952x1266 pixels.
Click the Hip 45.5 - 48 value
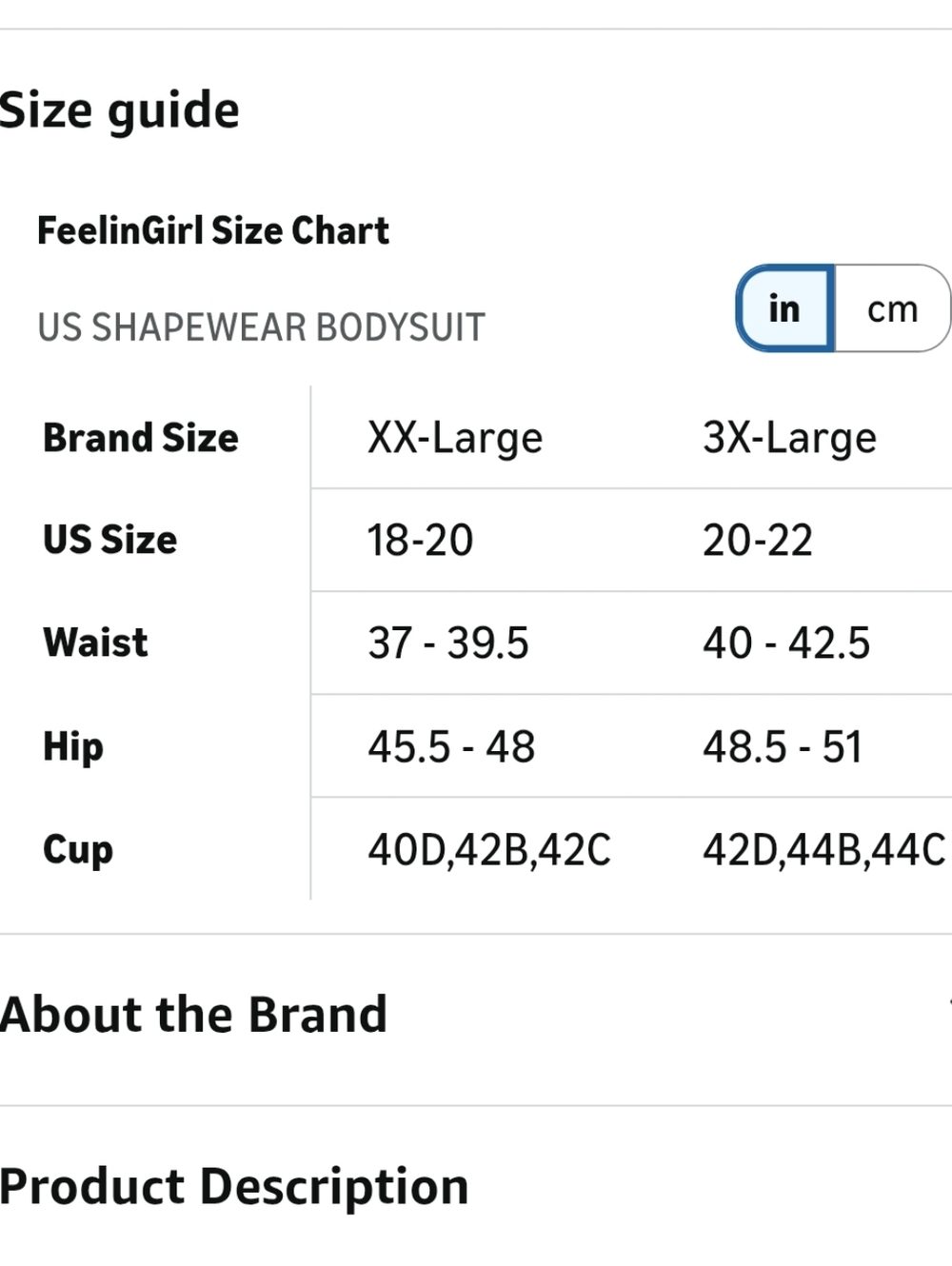pyautogui.click(x=451, y=747)
